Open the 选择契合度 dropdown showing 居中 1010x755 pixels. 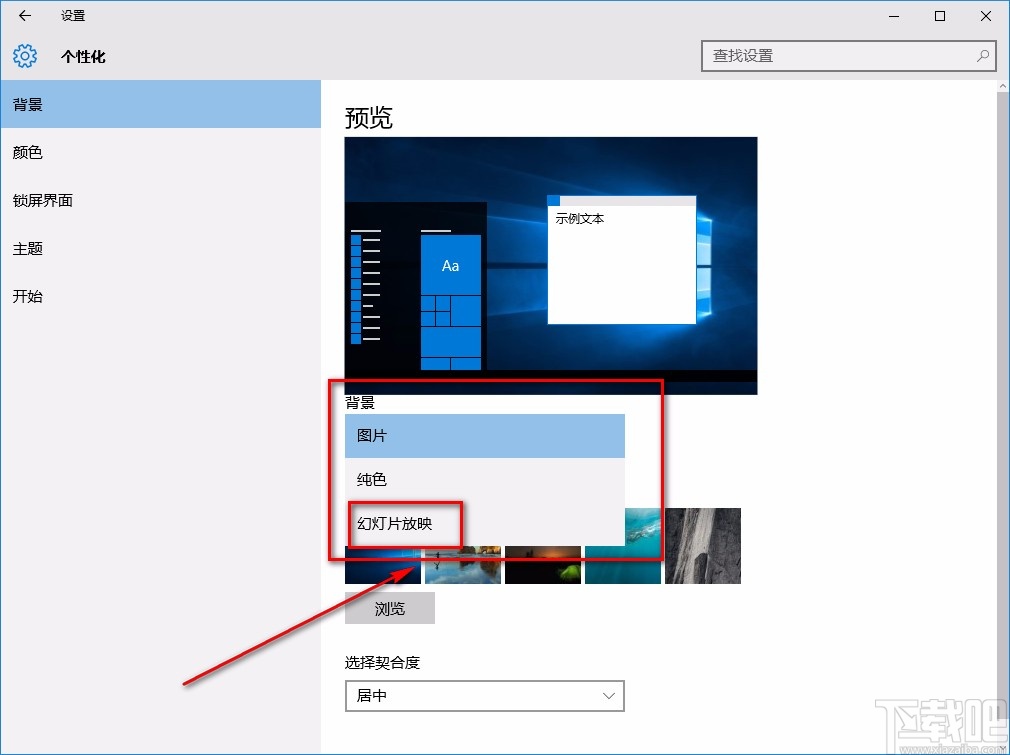pyautogui.click(x=484, y=696)
